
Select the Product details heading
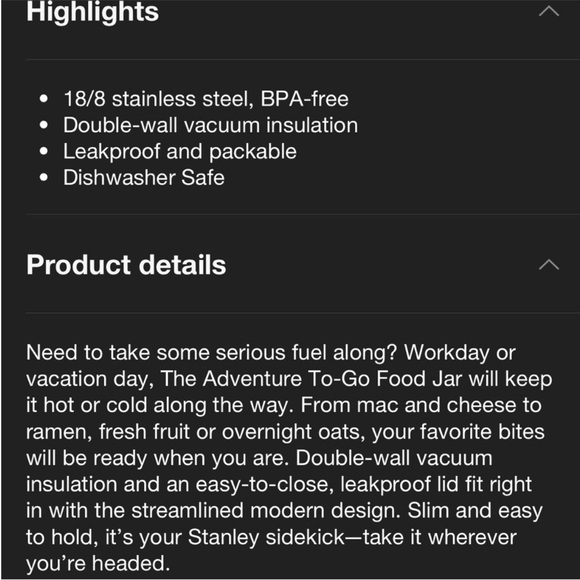pos(126,265)
